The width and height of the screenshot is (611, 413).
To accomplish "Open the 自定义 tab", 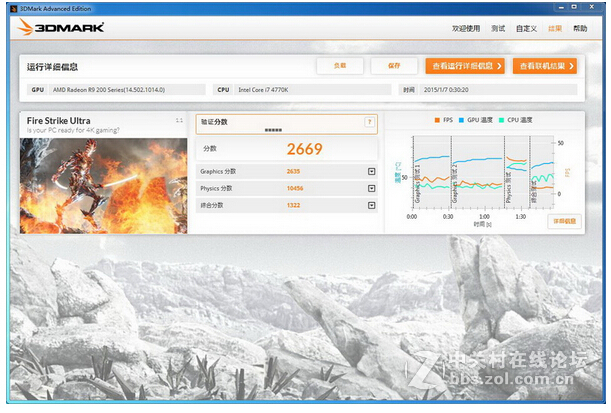I will click(526, 28).
